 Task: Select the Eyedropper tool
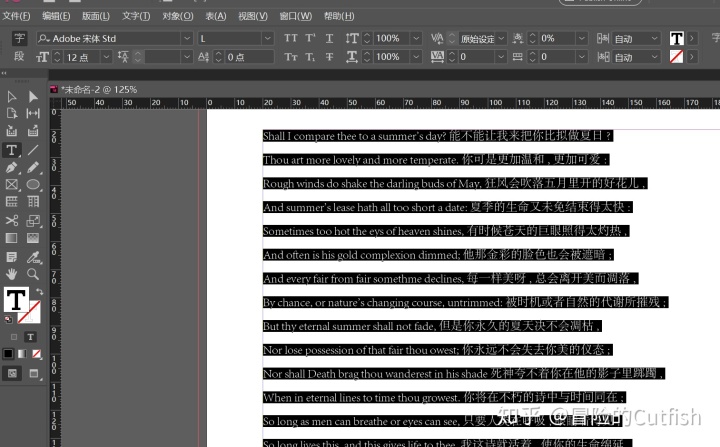33,257
